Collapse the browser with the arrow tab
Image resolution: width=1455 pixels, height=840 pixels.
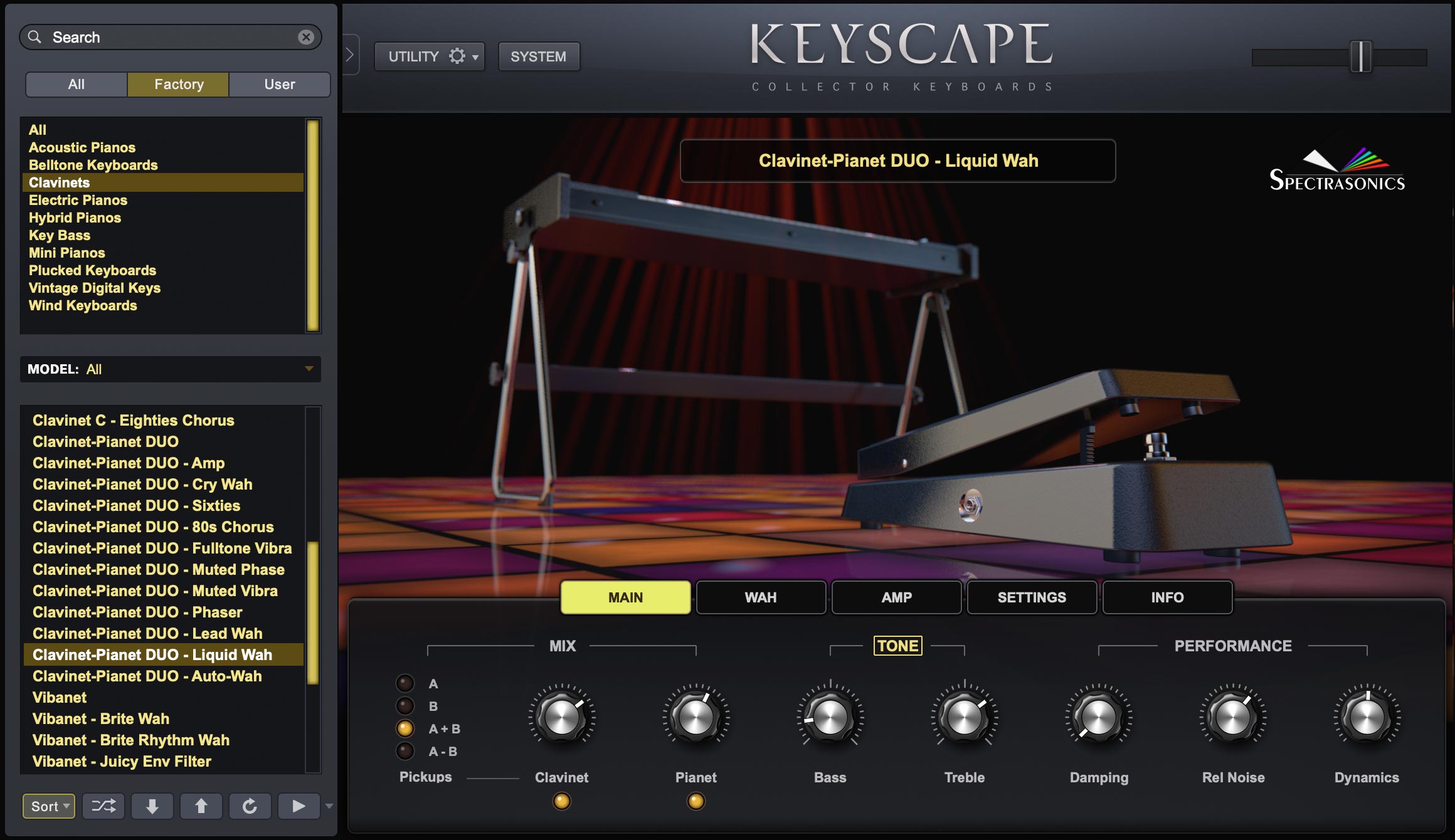pyautogui.click(x=350, y=55)
